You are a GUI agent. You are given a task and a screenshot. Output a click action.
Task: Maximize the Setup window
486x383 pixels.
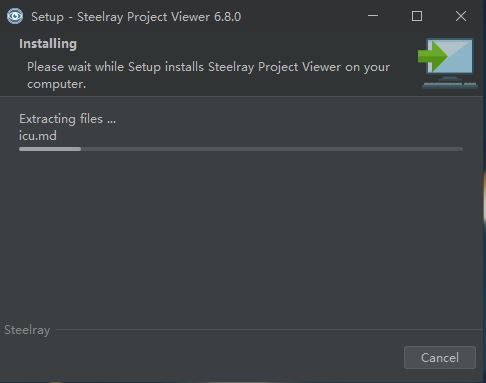click(417, 16)
